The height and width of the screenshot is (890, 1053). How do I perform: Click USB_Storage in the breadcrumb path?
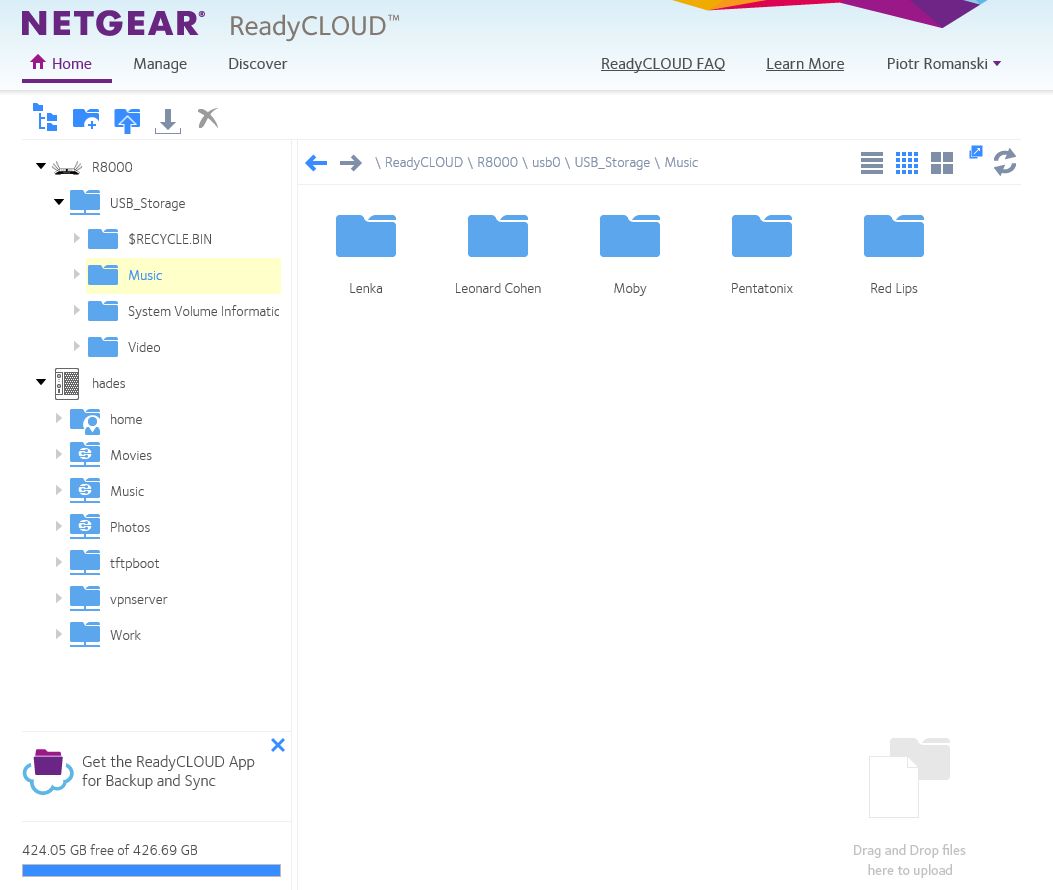pos(612,163)
